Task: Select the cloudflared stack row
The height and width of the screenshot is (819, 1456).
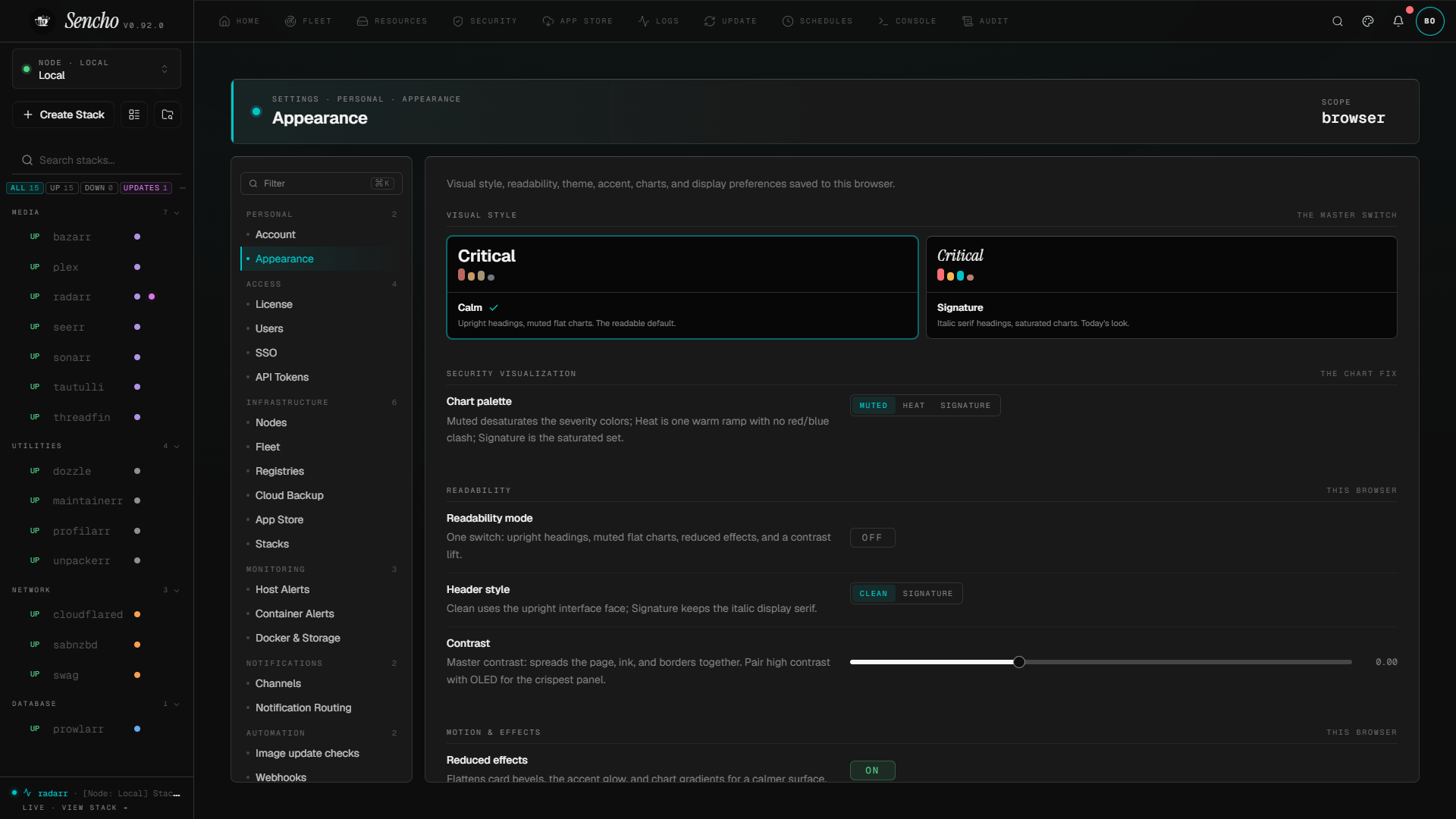Action: (x=96, y=614)
